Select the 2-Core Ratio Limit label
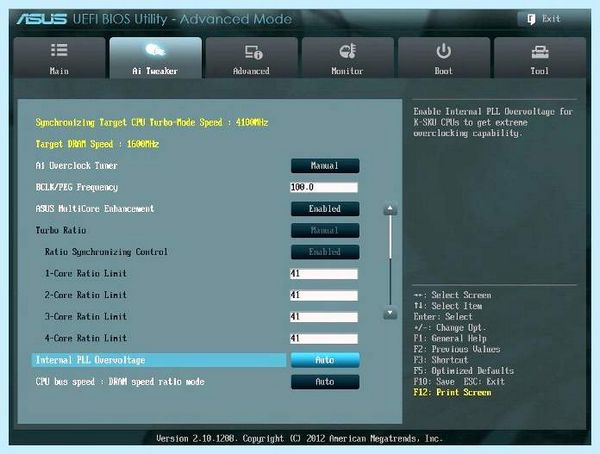Image resolution: width=600 pixels, height=454 pixels. 86,295
